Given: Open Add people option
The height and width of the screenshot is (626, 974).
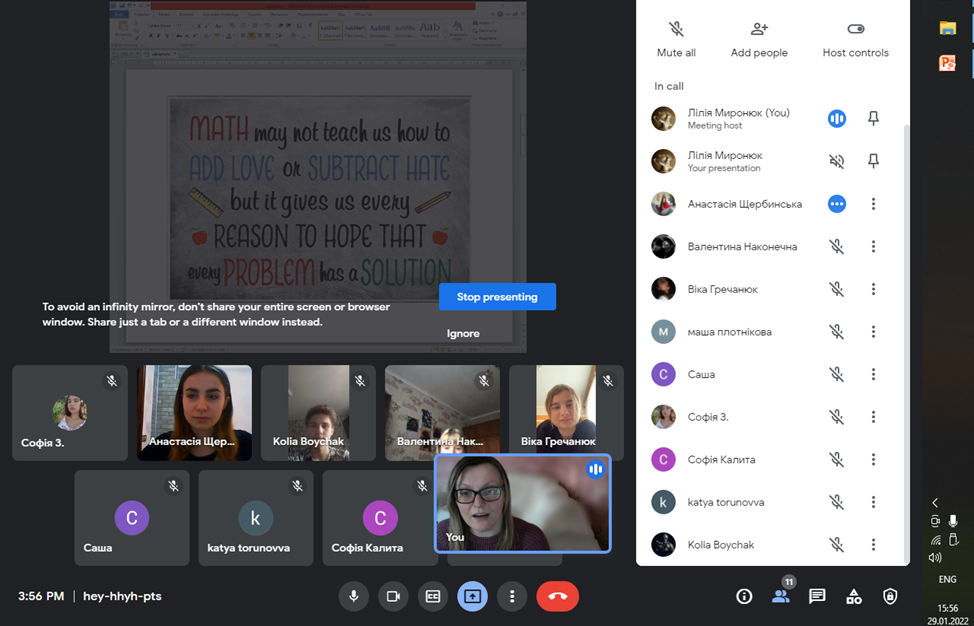Looking at the screenshot, I should 759,29.
